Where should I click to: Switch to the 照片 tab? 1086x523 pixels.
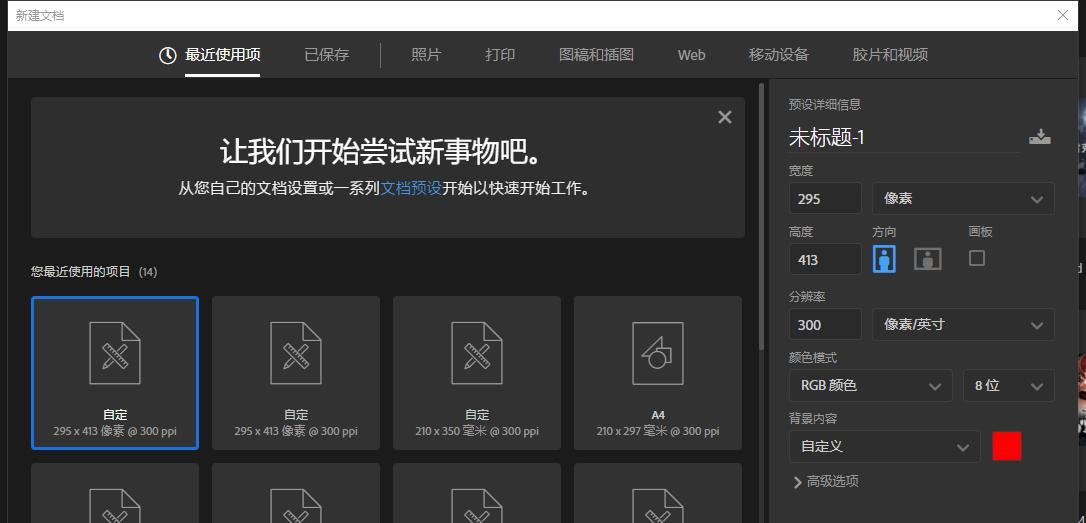click(426, 55)
